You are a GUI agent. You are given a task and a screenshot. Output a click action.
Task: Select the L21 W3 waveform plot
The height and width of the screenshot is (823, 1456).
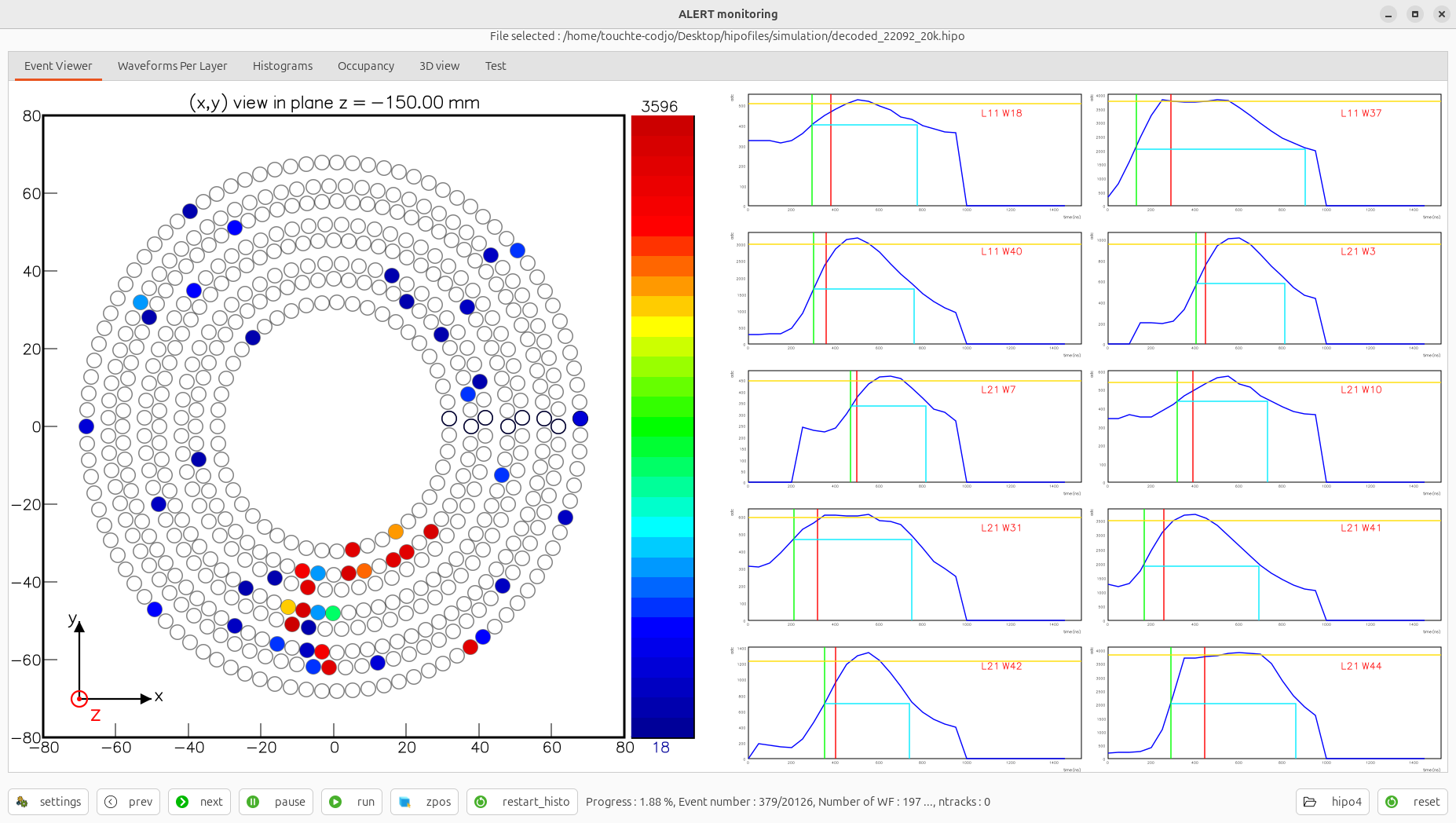click(1275, 288)
